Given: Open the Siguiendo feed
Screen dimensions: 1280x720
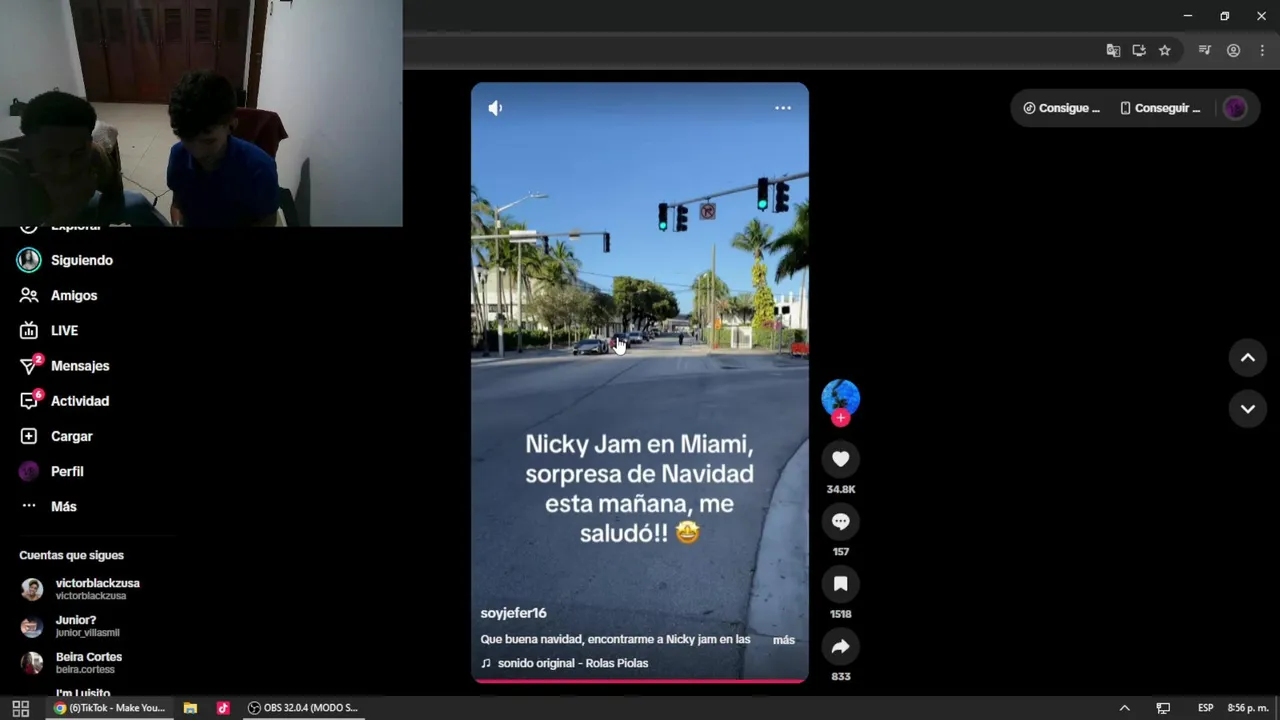Looking at the screenshot, I should (66, 260).
